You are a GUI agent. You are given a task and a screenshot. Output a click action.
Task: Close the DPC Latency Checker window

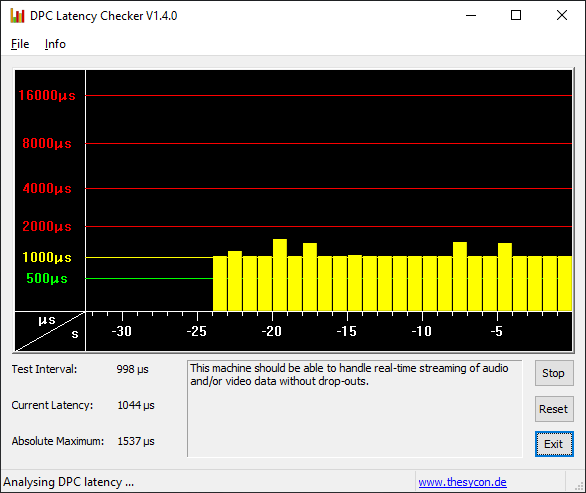coord(562,15)
